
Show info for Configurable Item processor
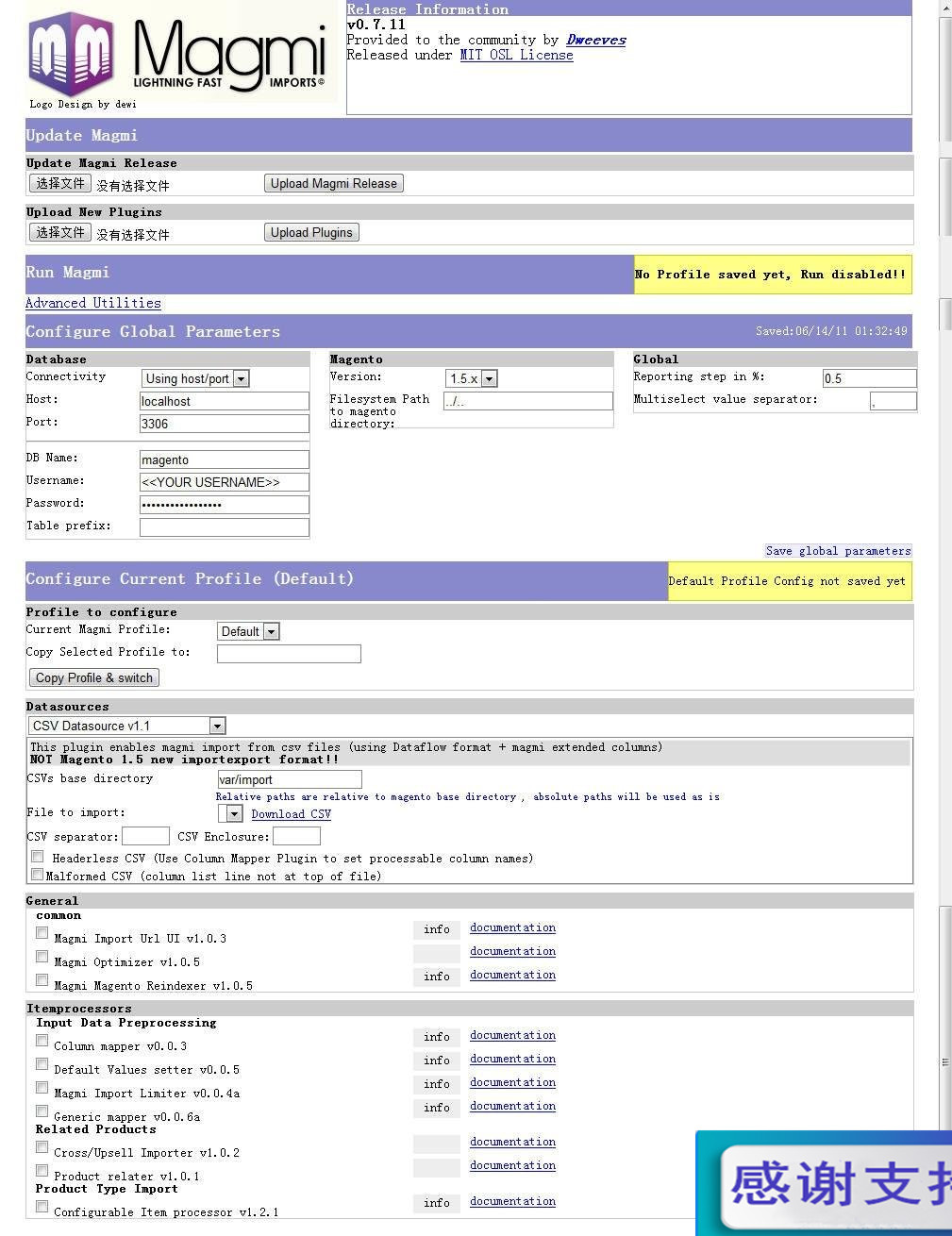click(437, 1203)
